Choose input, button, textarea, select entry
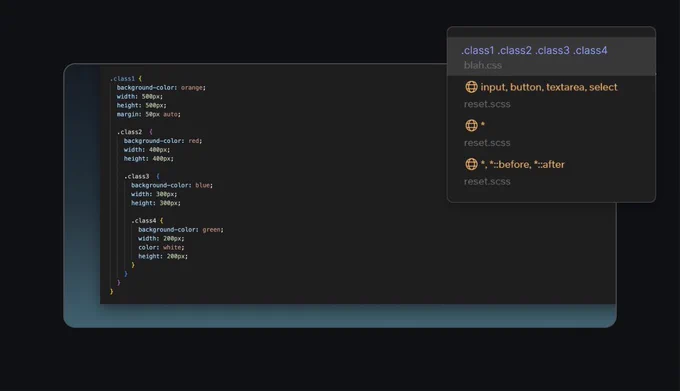Viewport: 680px width, 391px height. 549,87
